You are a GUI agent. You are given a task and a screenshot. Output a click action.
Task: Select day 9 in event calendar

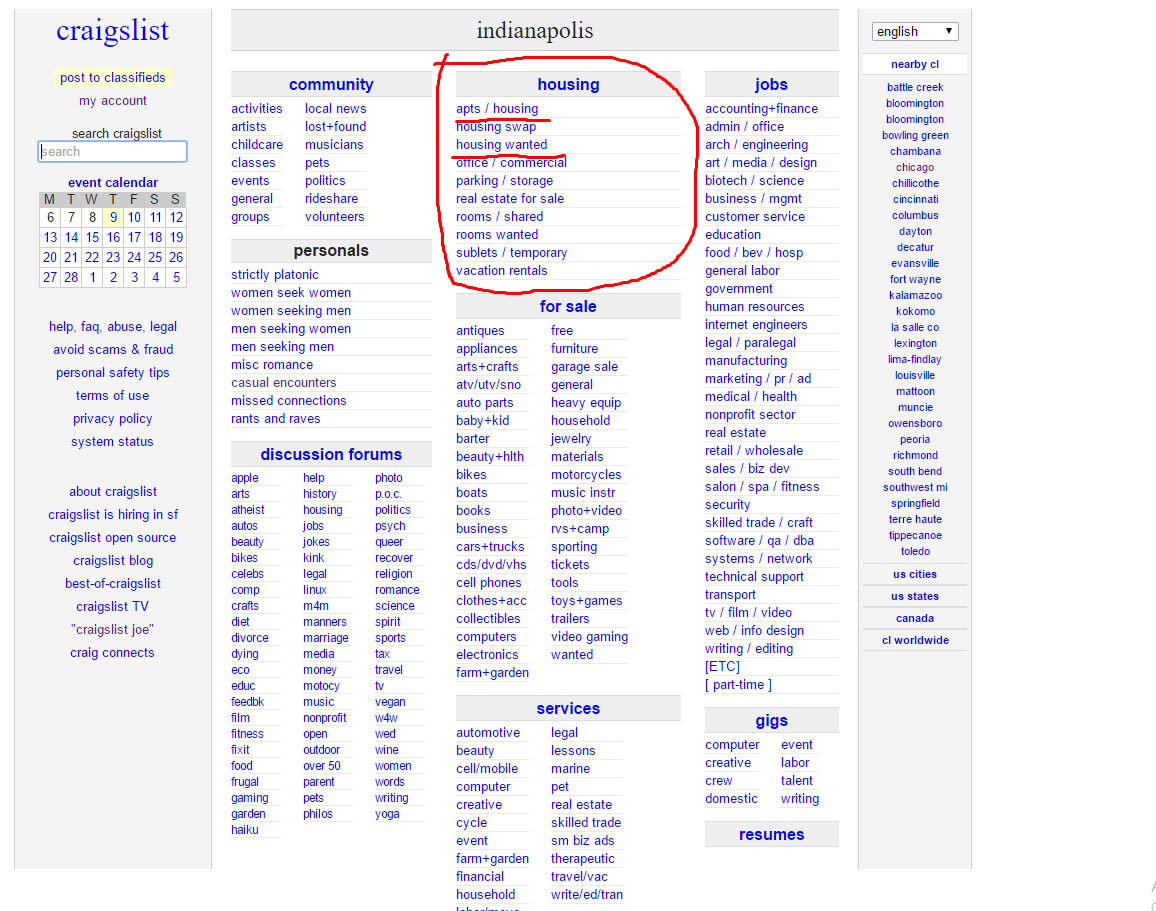point(113,217)
